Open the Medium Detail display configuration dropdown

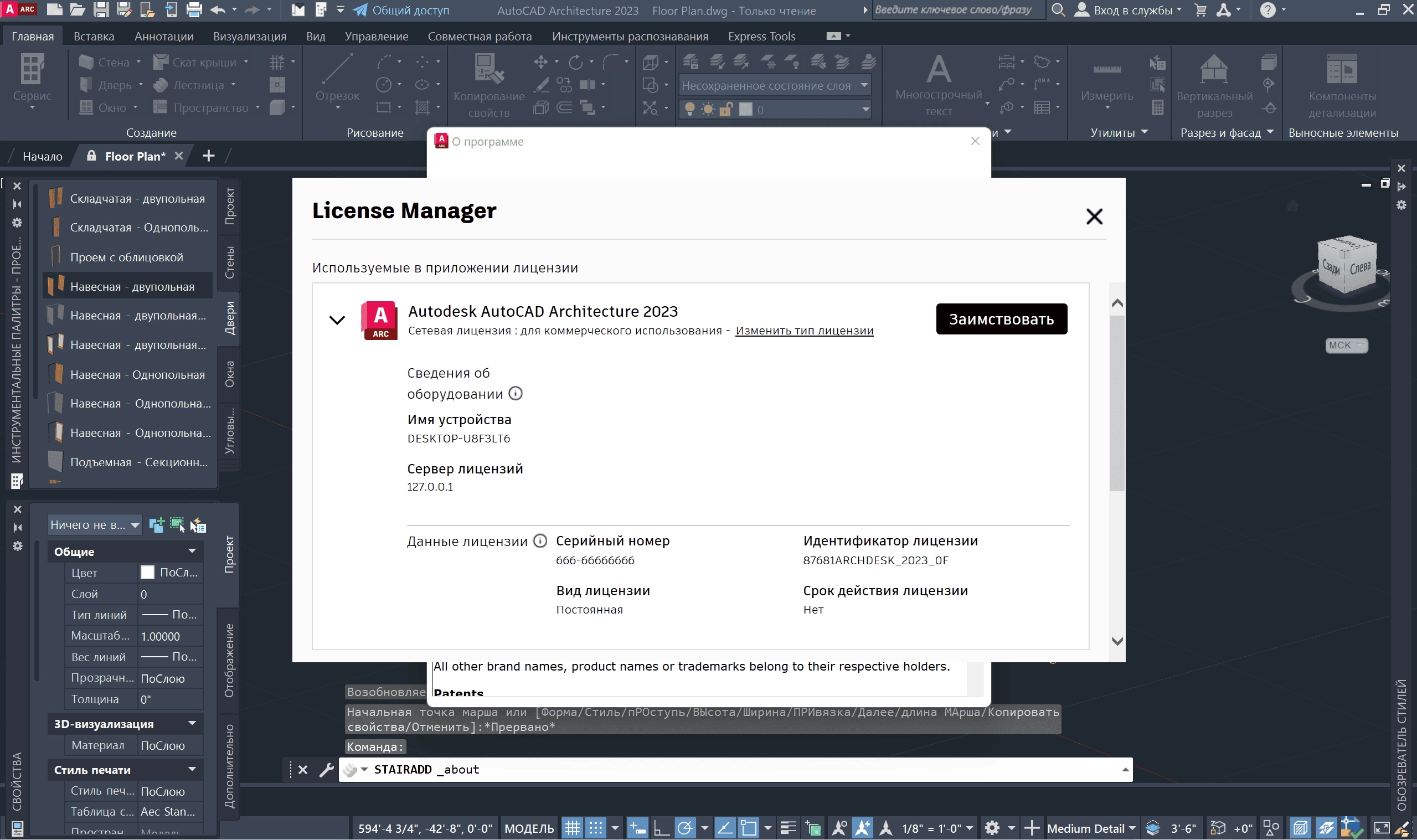[1091, 828]
